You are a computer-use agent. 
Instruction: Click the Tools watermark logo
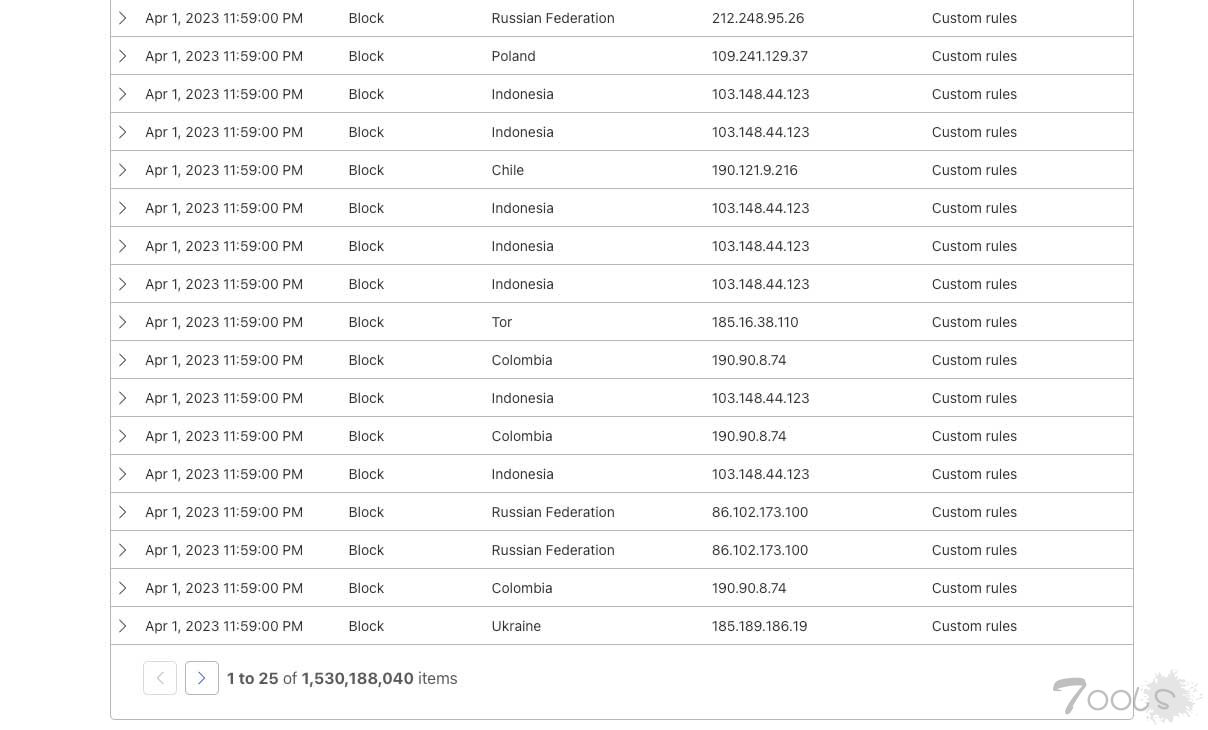click(1126, 697)
